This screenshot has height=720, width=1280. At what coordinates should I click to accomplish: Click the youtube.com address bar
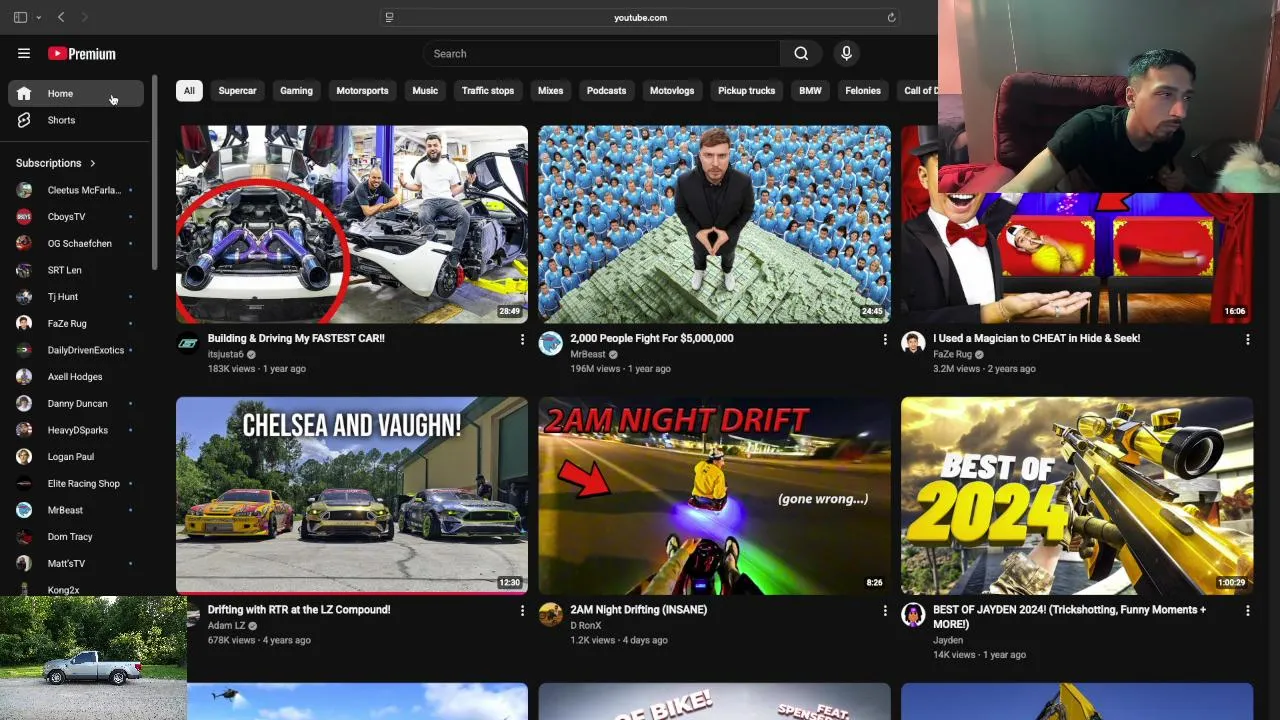point(640,17)
